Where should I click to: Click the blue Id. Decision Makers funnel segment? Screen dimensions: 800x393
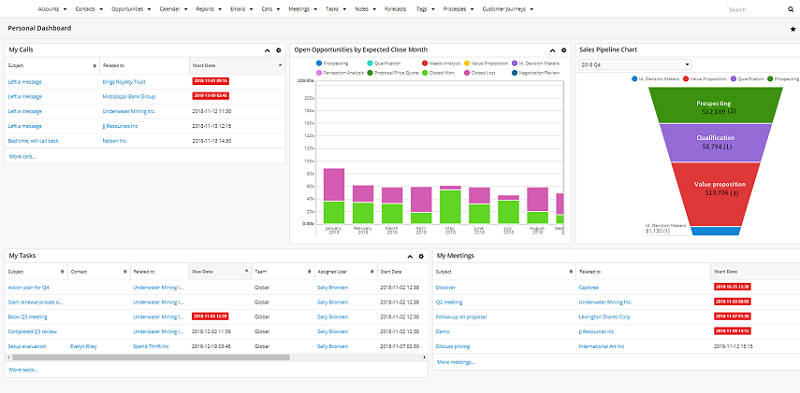(x=715, y=231)
